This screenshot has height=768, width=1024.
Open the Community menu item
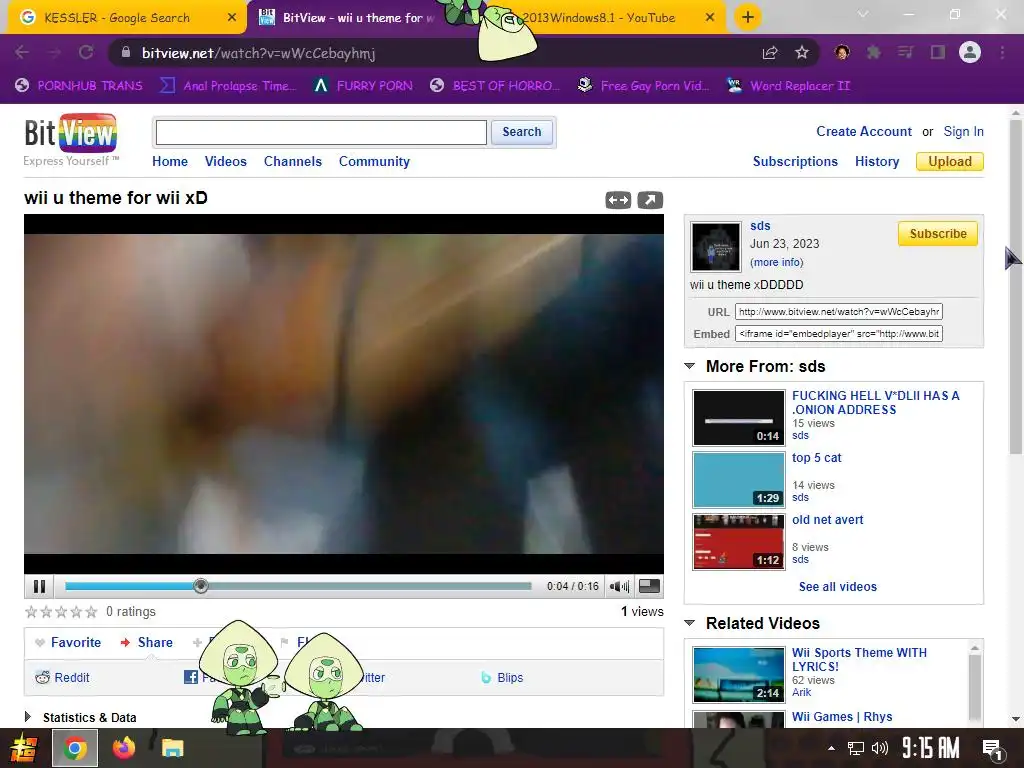pyautogui.click(x=374, y=161)
